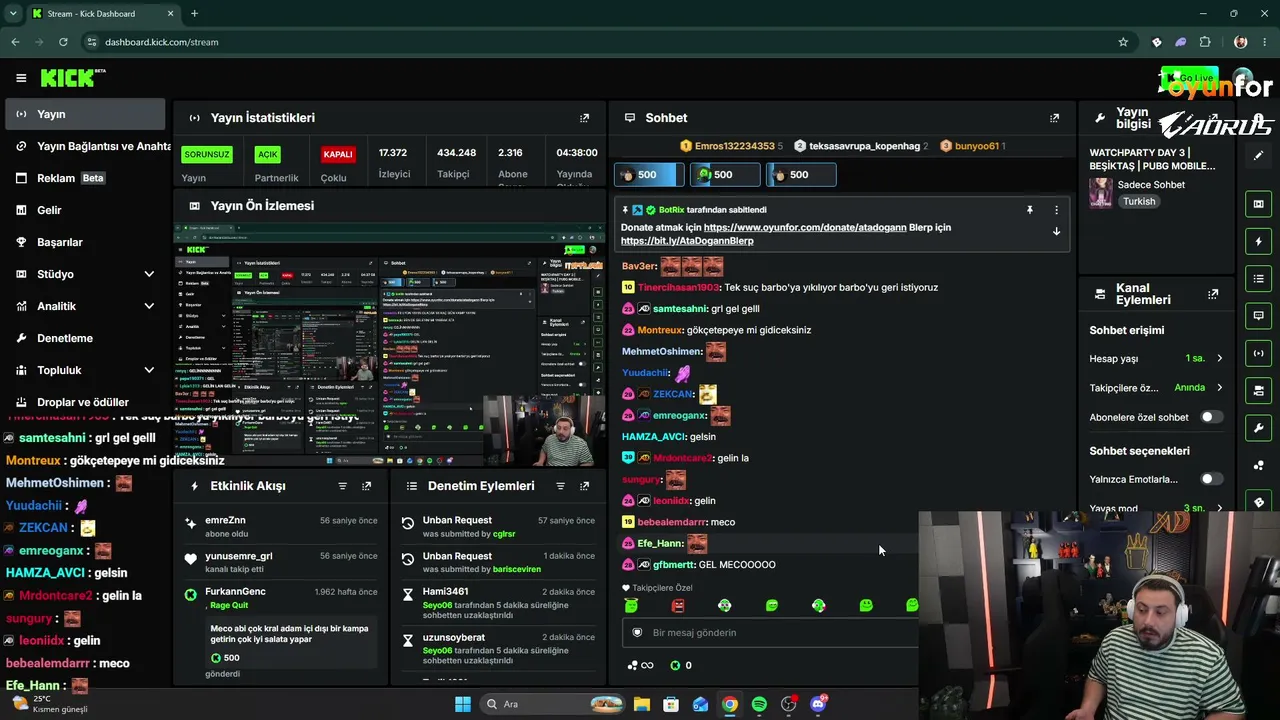This screenshot has width=1280, height=720.
Task: Click the Bir mesaj gönderin chat field
Action: point(770,632)
